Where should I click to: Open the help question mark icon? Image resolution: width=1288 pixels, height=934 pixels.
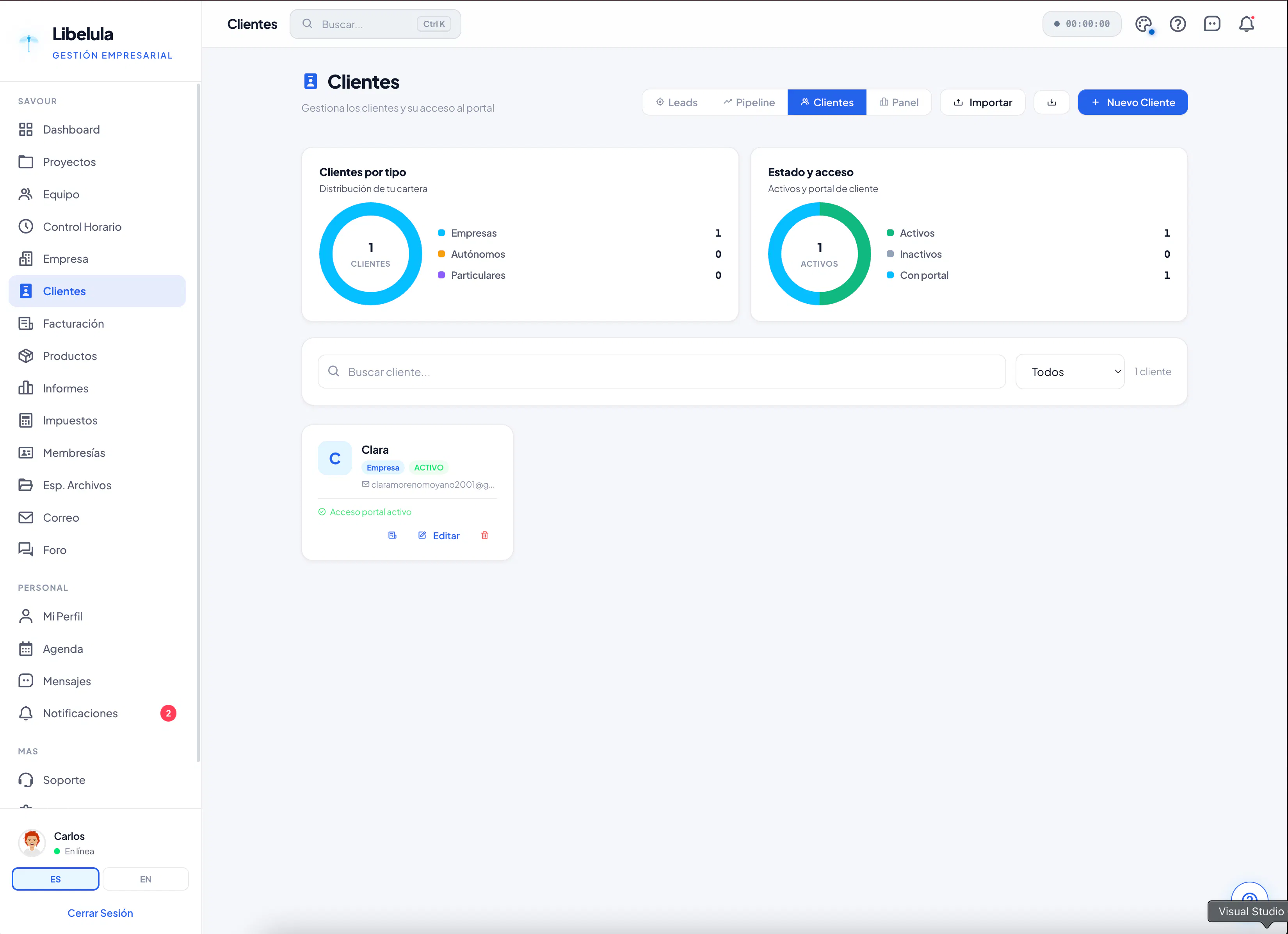(1177, 24)
